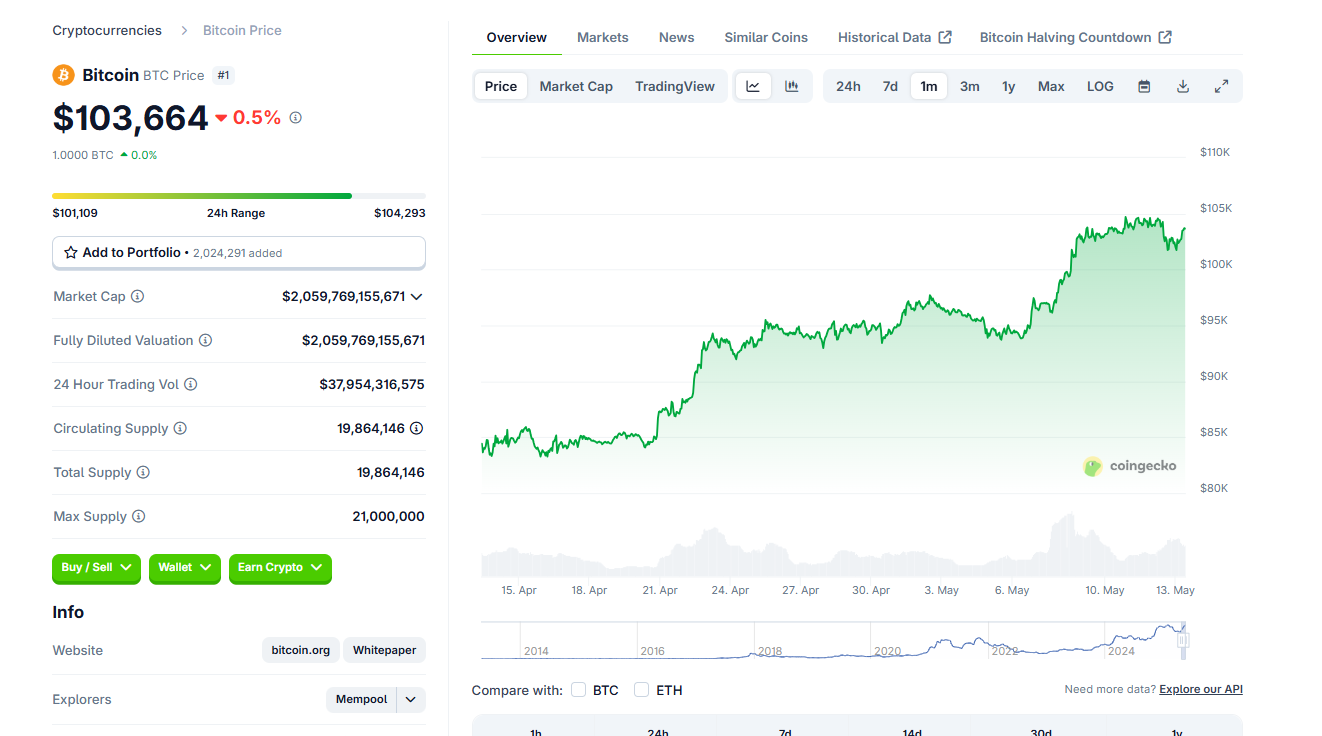Download chart data icon
The height and width of the screenshot is (736, 1322).
[x=1183, y=87]
